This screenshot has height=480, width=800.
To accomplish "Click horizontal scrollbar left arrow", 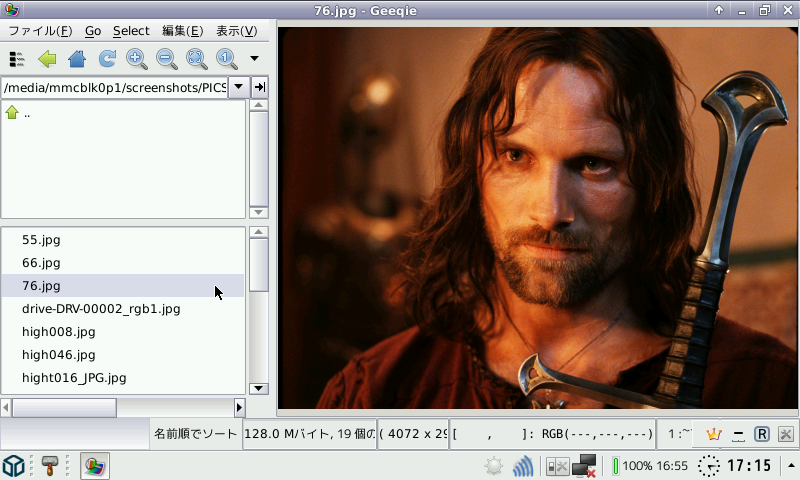I will pyautogui.click(x=6, y=408).
